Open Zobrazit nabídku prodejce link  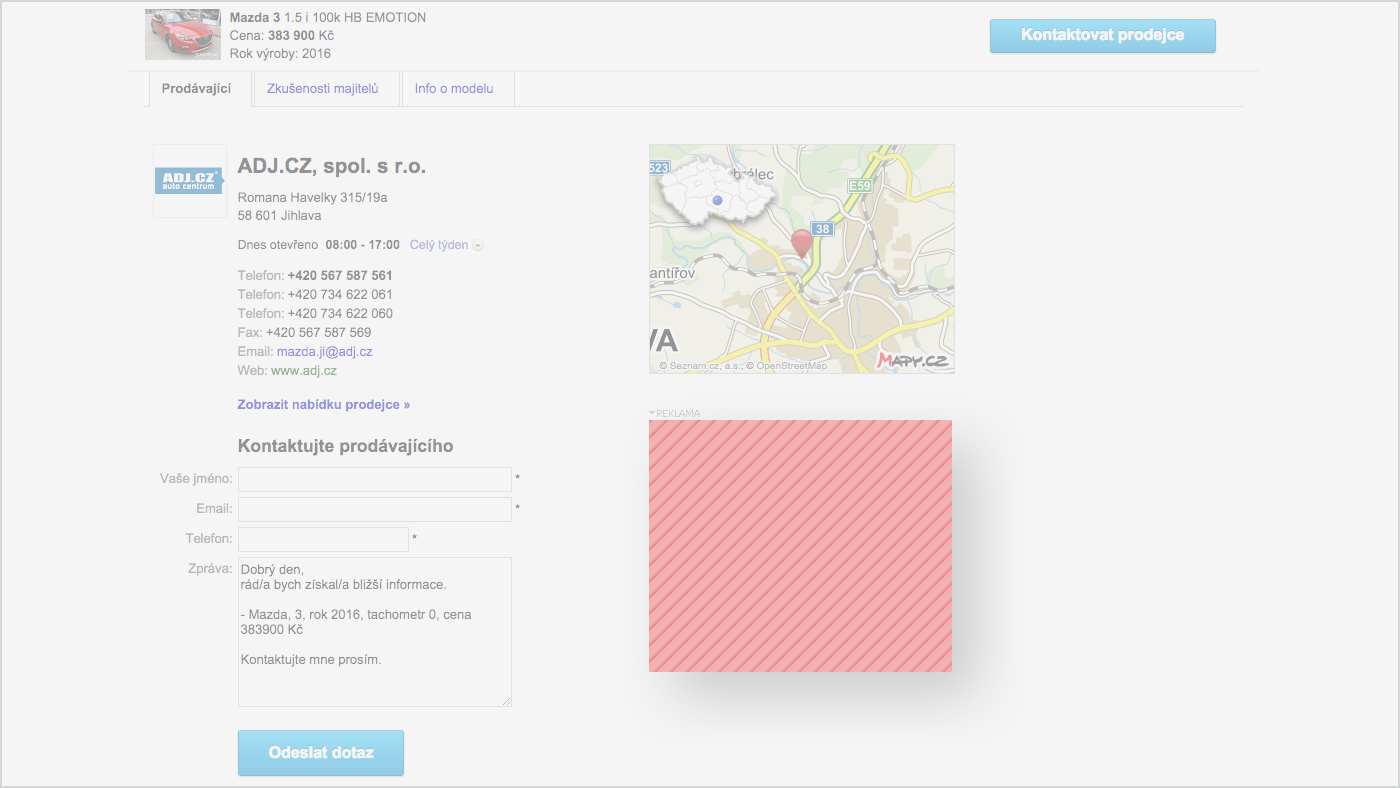click(x=324, y=405)
